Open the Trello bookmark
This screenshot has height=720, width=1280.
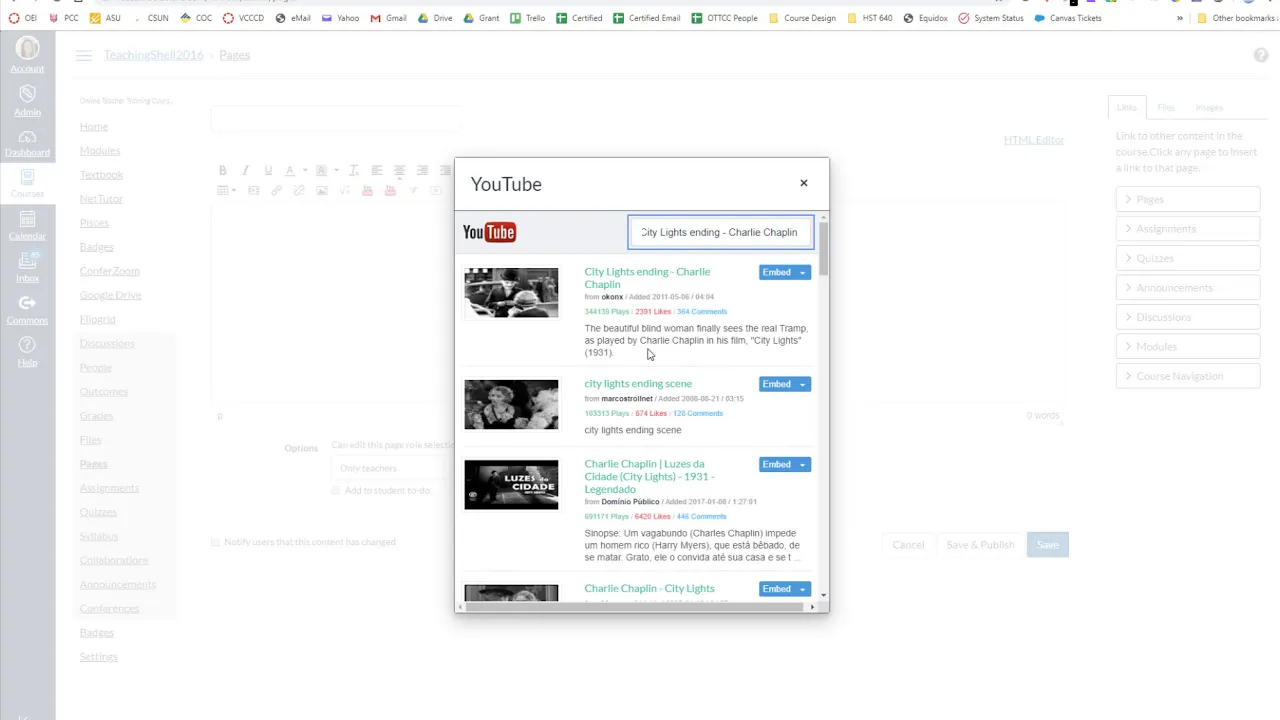point(527,18)
